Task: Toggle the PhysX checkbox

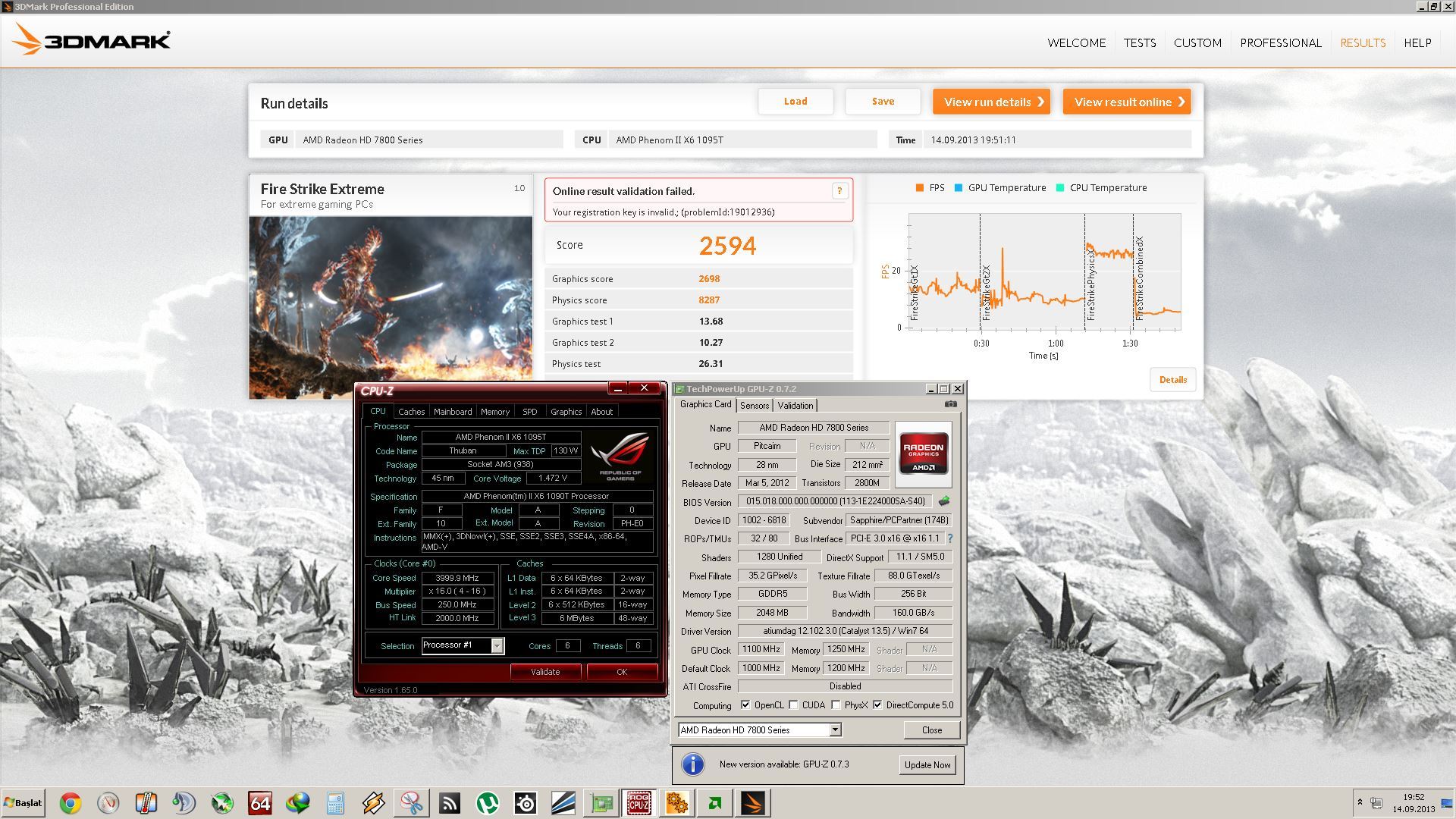Action: pyautogui.click(x=836, y=705)
